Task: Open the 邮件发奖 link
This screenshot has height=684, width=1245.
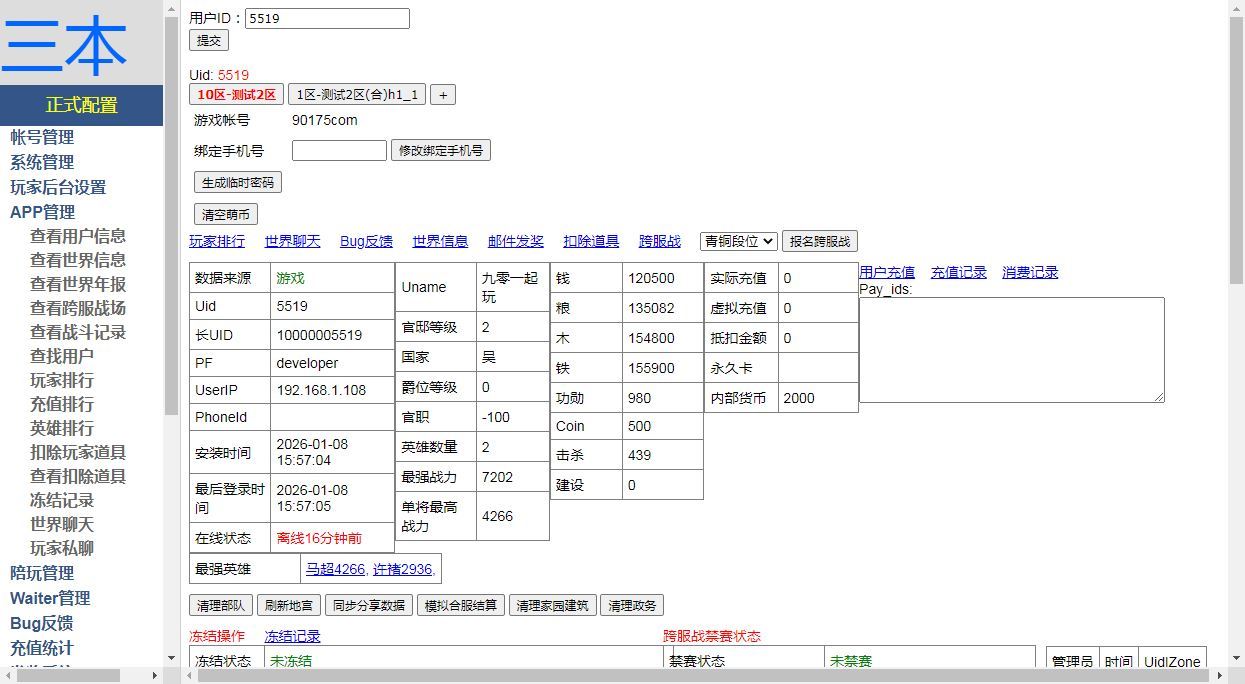Action: point(515,241)
